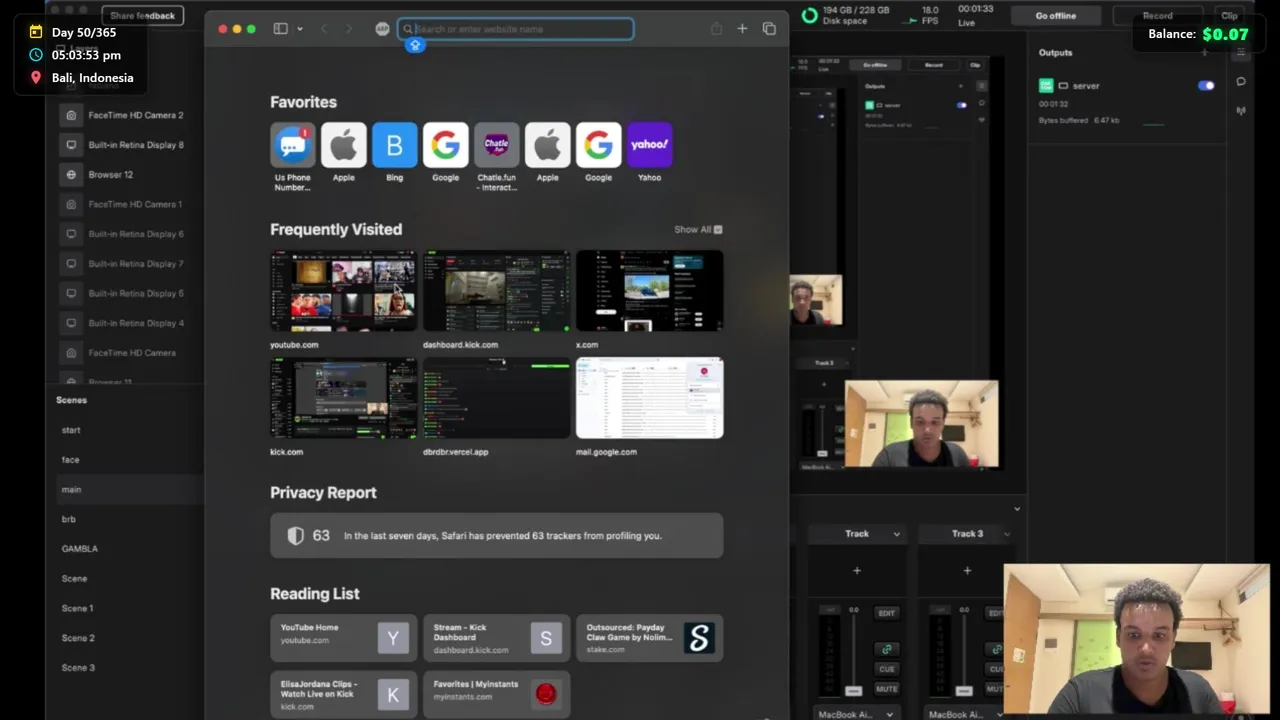
Task: Open the Bing favorite icon
Action: pyautogui.click(x=394, y=145)
